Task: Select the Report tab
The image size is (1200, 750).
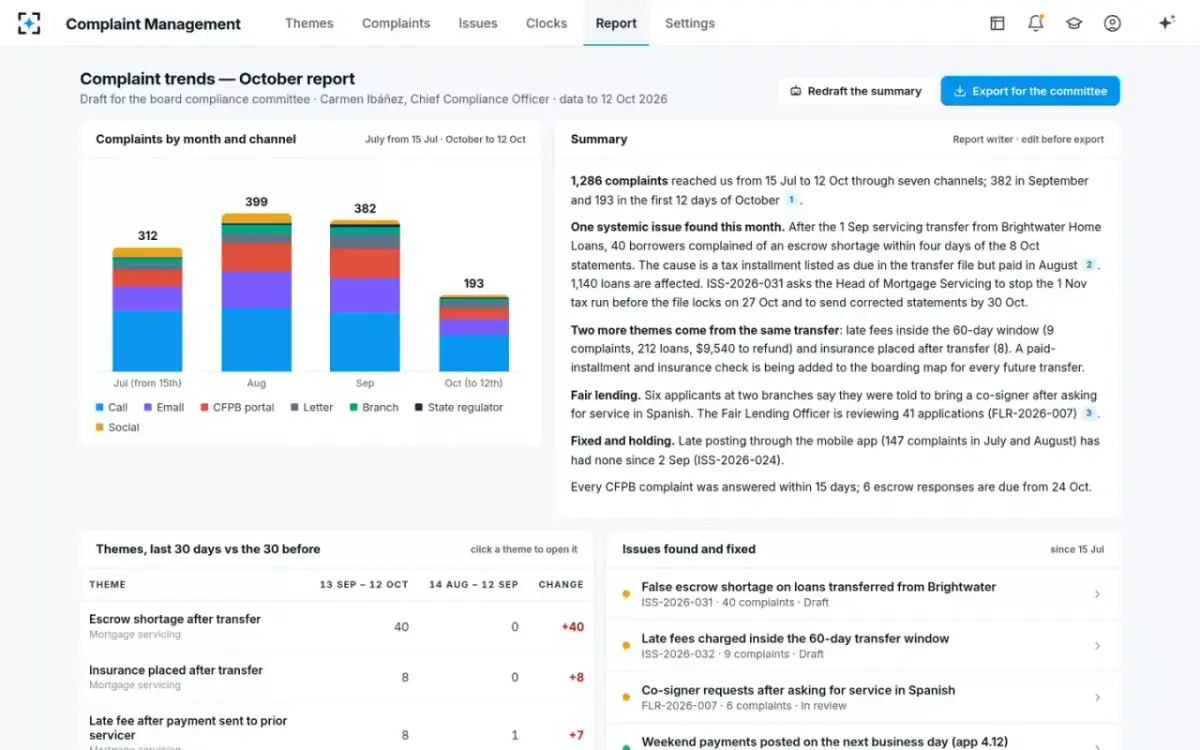Action: (616, 23)
